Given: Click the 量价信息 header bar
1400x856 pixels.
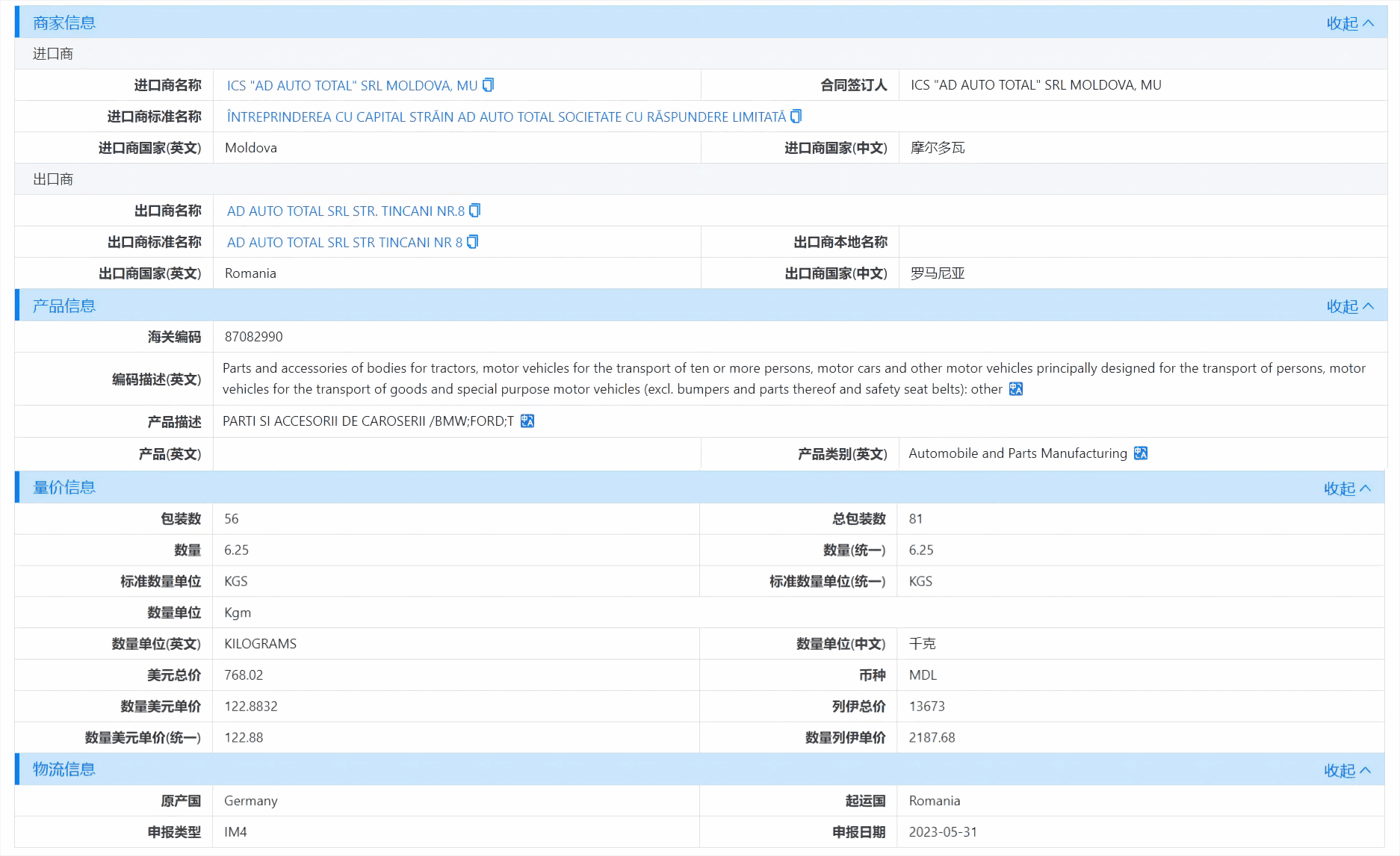Looking at the screenshot, I should [63, 487].
